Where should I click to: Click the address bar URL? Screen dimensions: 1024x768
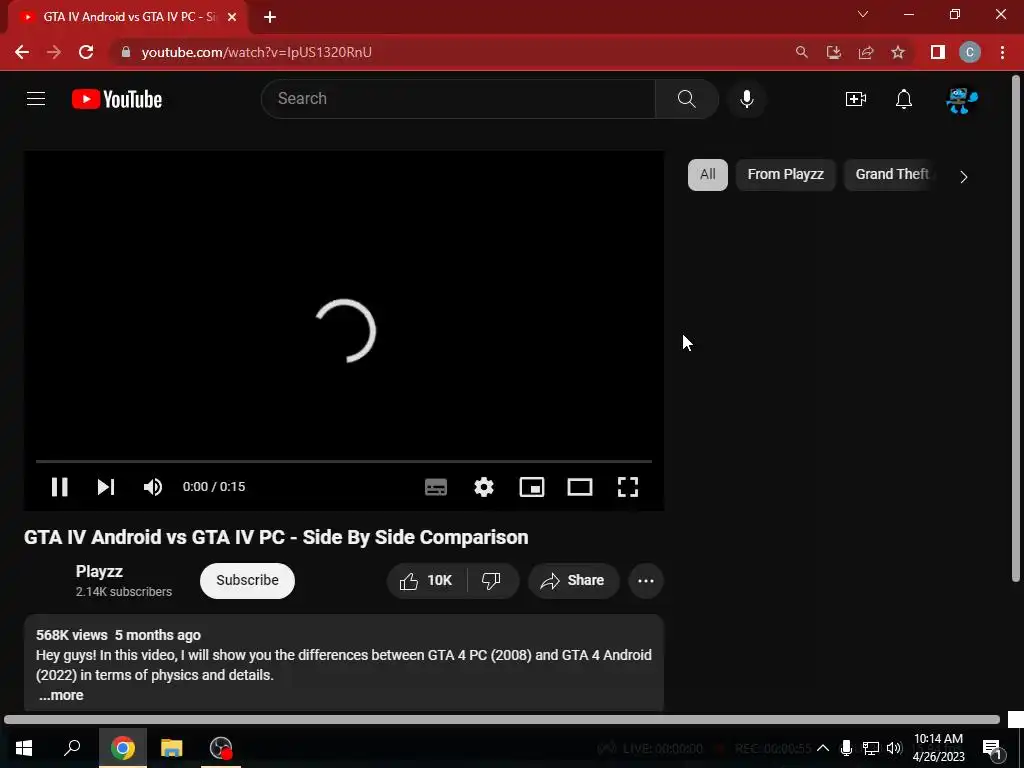[x=257, y=52]
